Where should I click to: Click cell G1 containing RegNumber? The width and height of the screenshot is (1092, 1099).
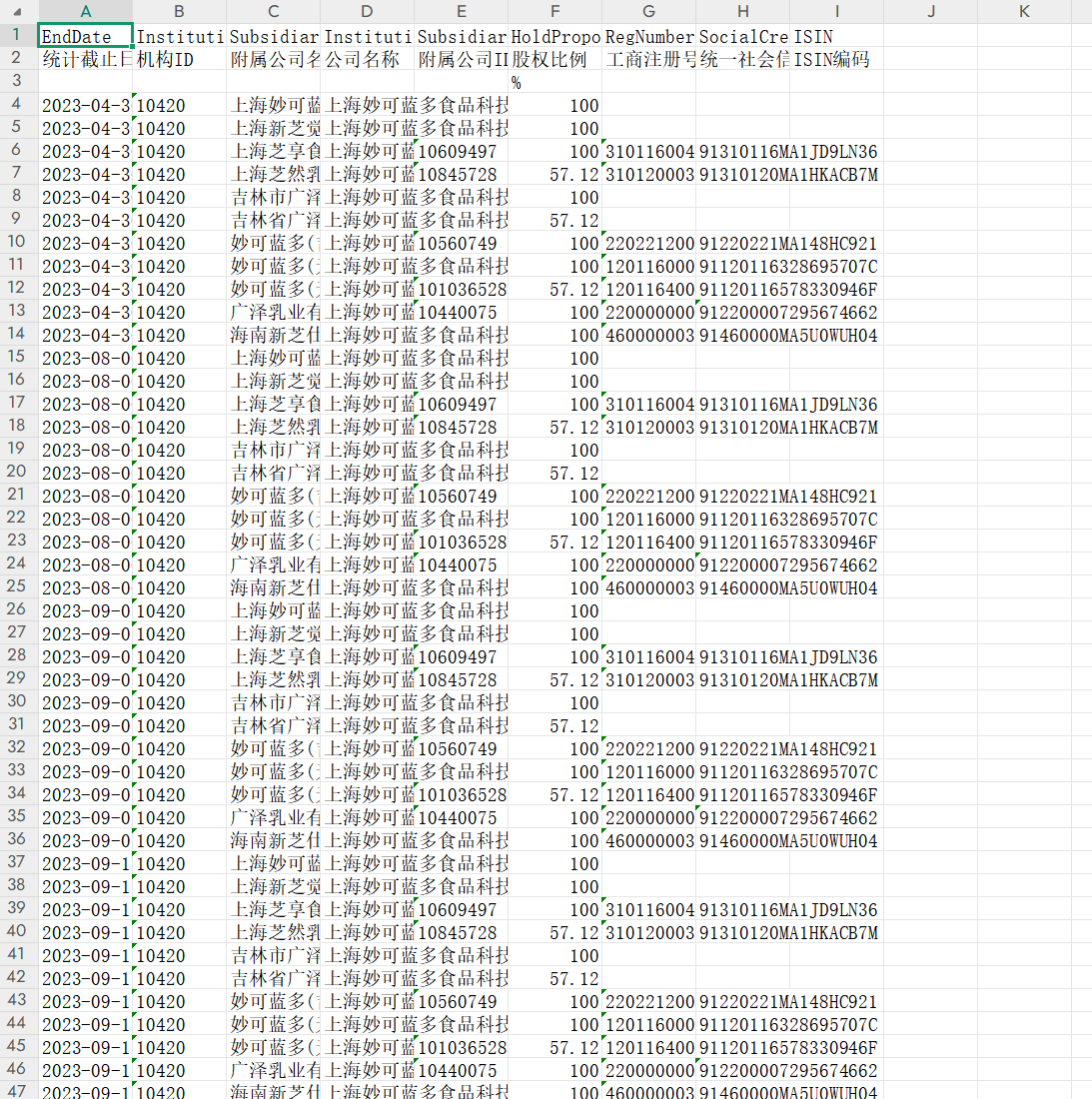pos(649,36)
